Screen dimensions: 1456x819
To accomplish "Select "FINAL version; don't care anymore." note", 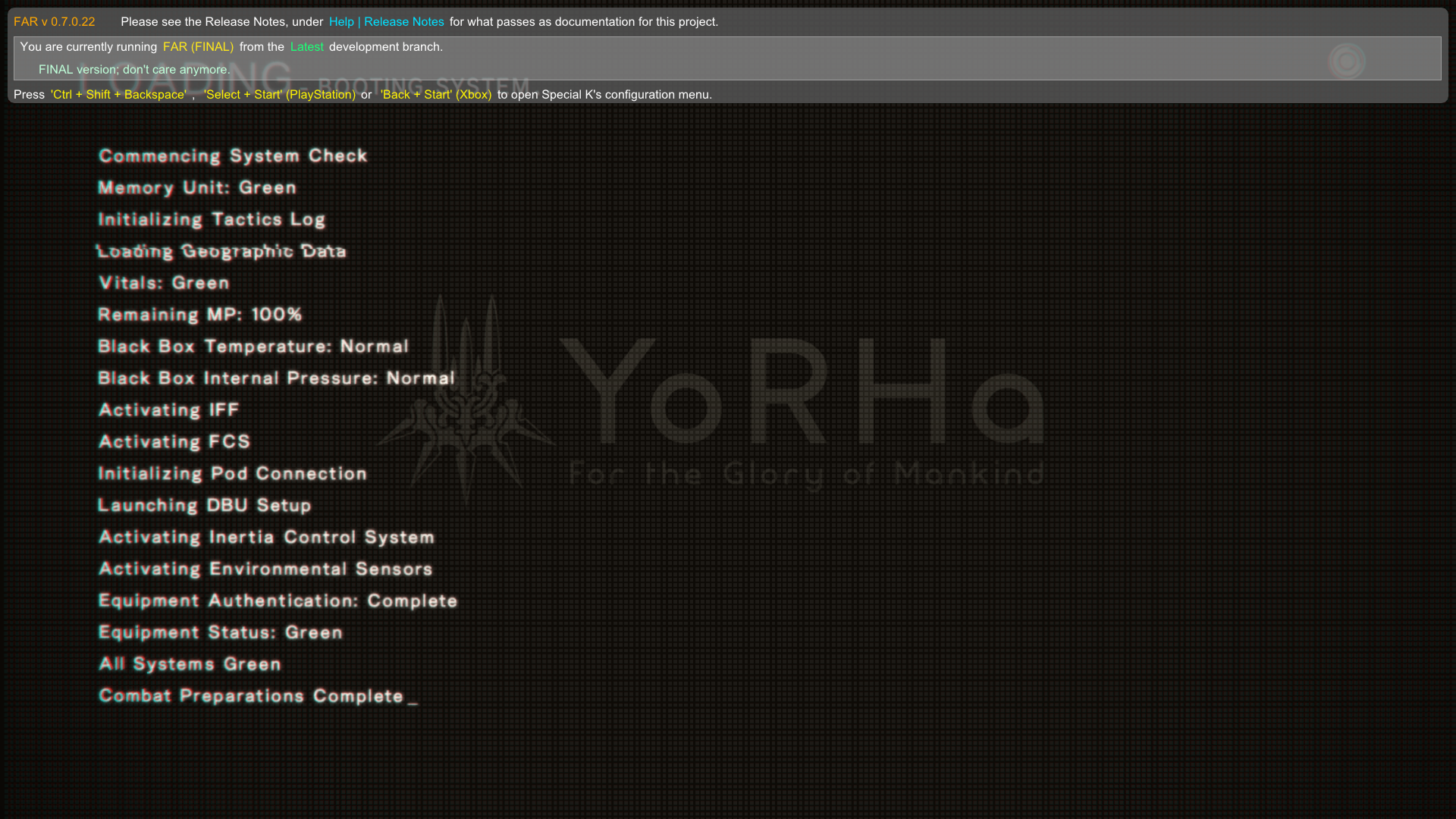I will pyautogui.click(x=134, y=70).
